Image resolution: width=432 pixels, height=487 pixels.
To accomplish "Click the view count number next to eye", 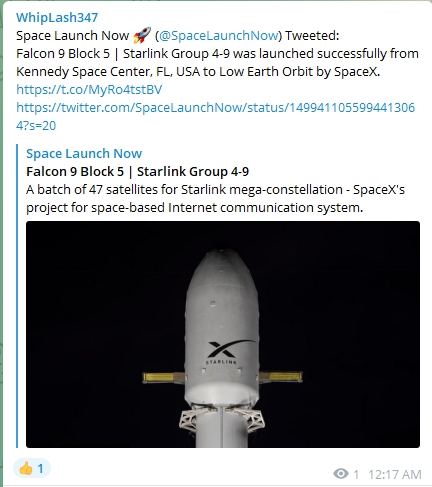I will 356,474.
